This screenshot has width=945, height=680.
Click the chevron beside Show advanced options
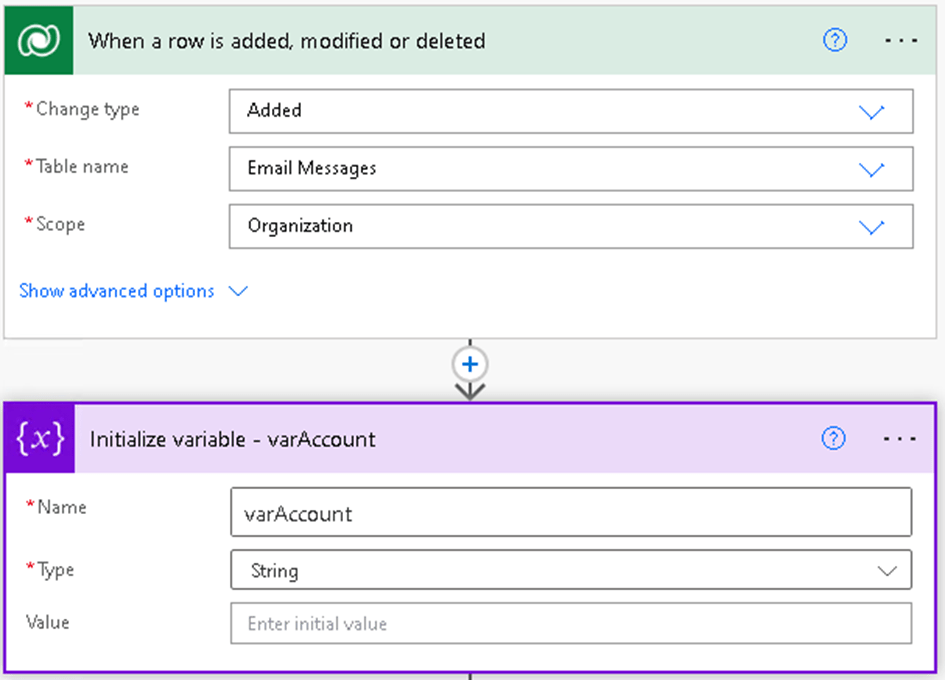(x=238, y=291)
